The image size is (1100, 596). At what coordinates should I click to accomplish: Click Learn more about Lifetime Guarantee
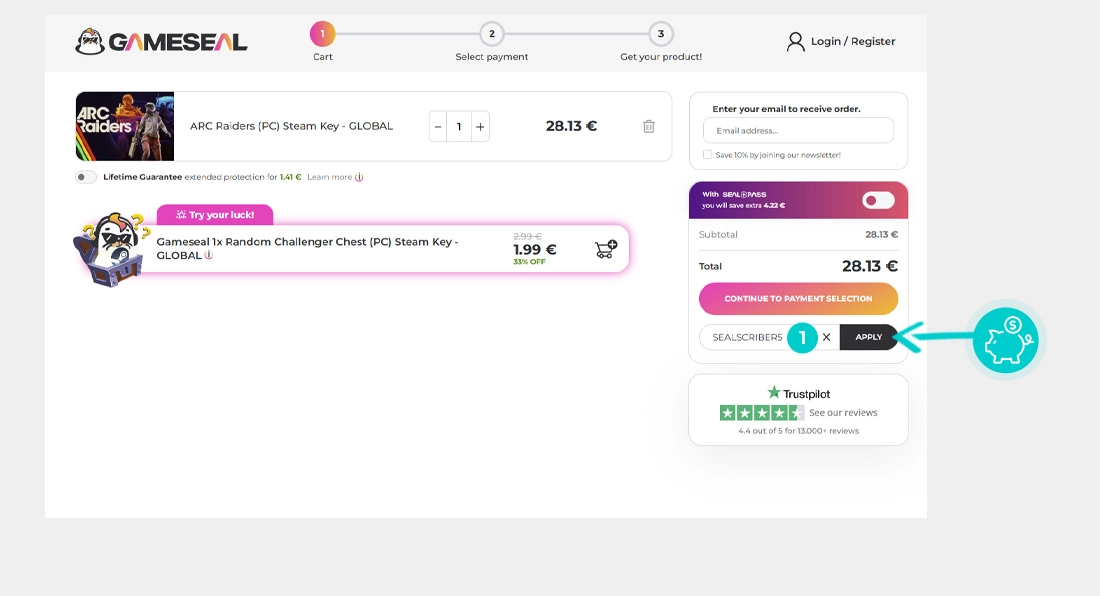(330, 177)
